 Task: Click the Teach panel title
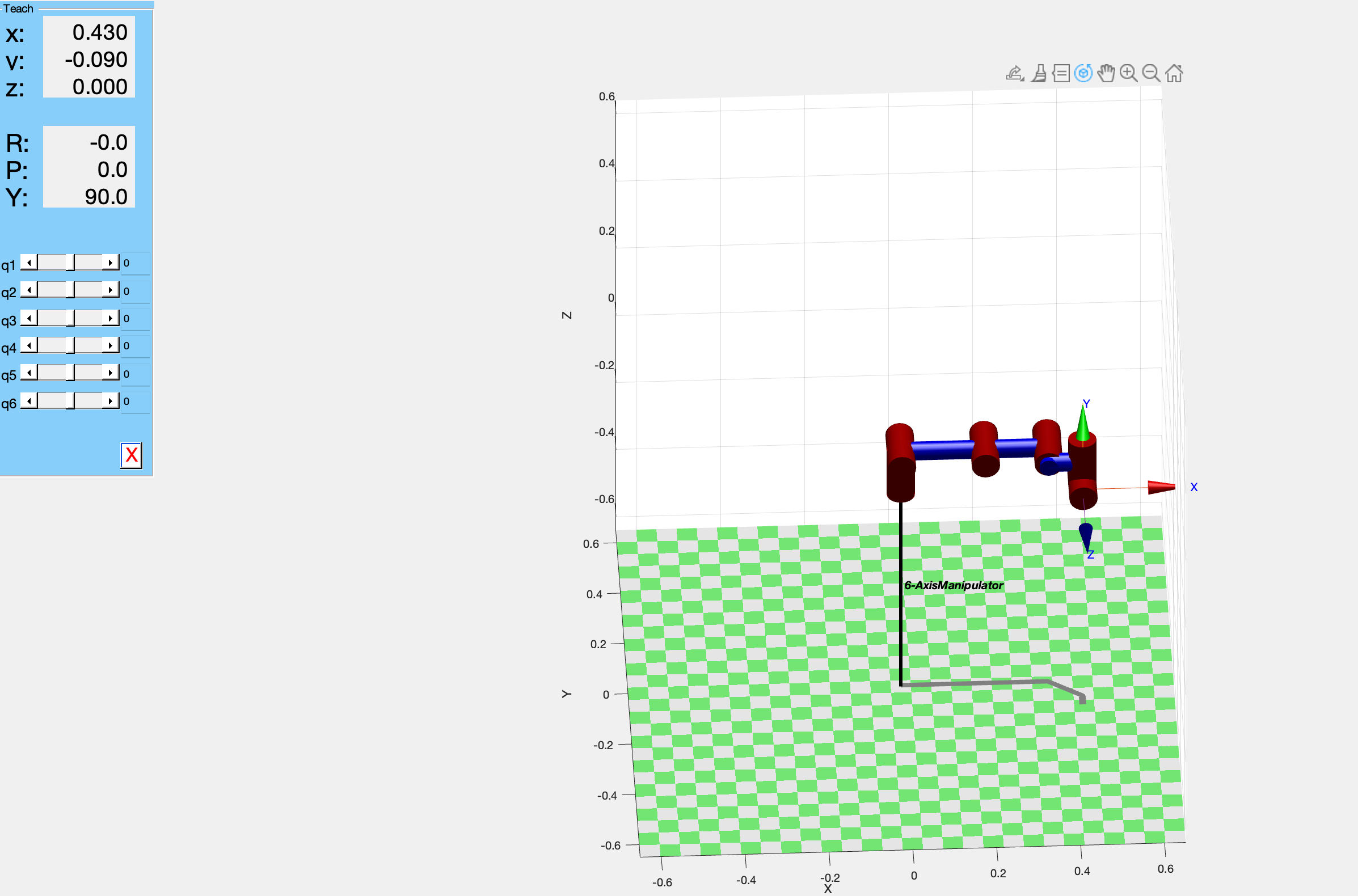[18, 9]
